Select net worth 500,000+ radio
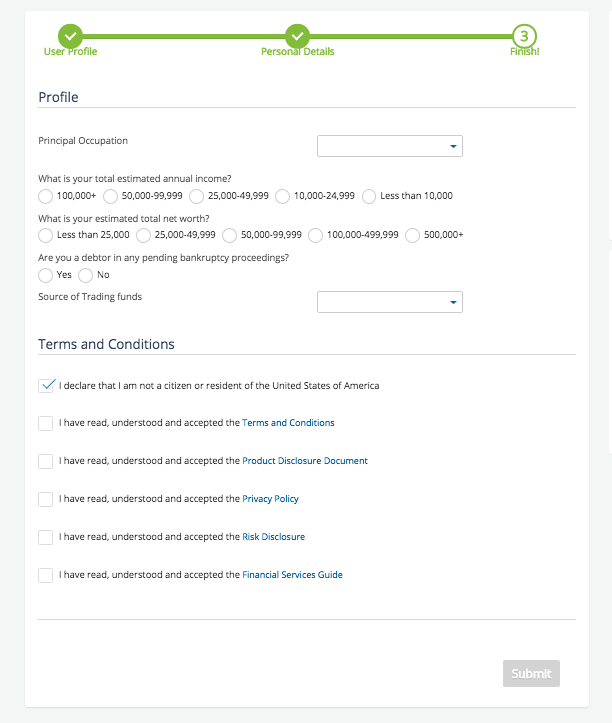This screenshot has width=612, height=723. click(412, 236)
